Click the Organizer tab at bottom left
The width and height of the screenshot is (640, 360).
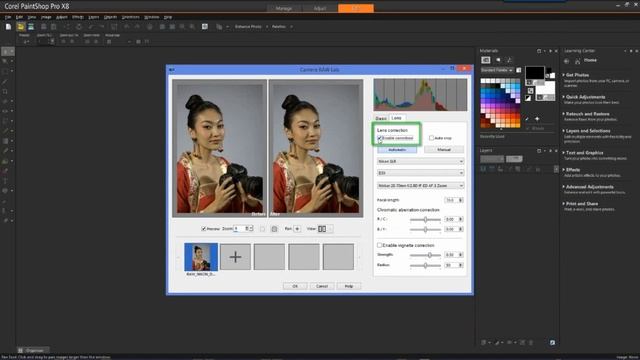[x=33, y=350]
